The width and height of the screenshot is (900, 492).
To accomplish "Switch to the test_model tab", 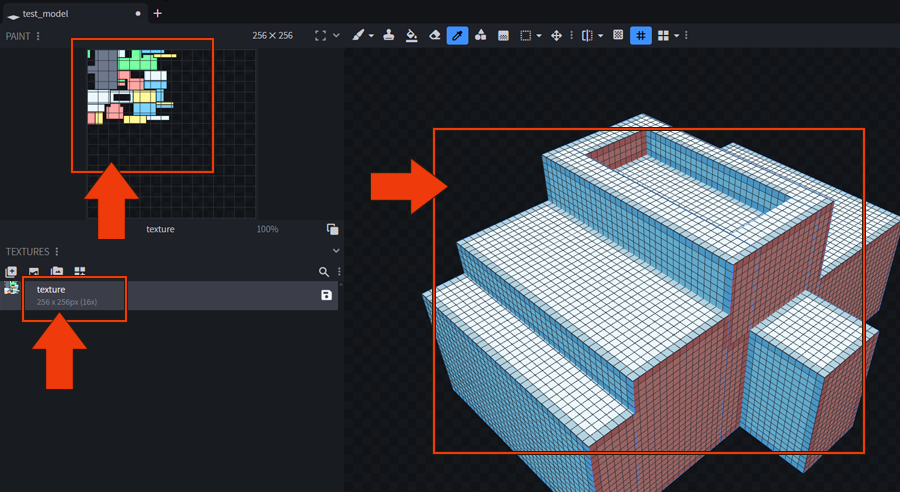I will [x=45, y=14].
